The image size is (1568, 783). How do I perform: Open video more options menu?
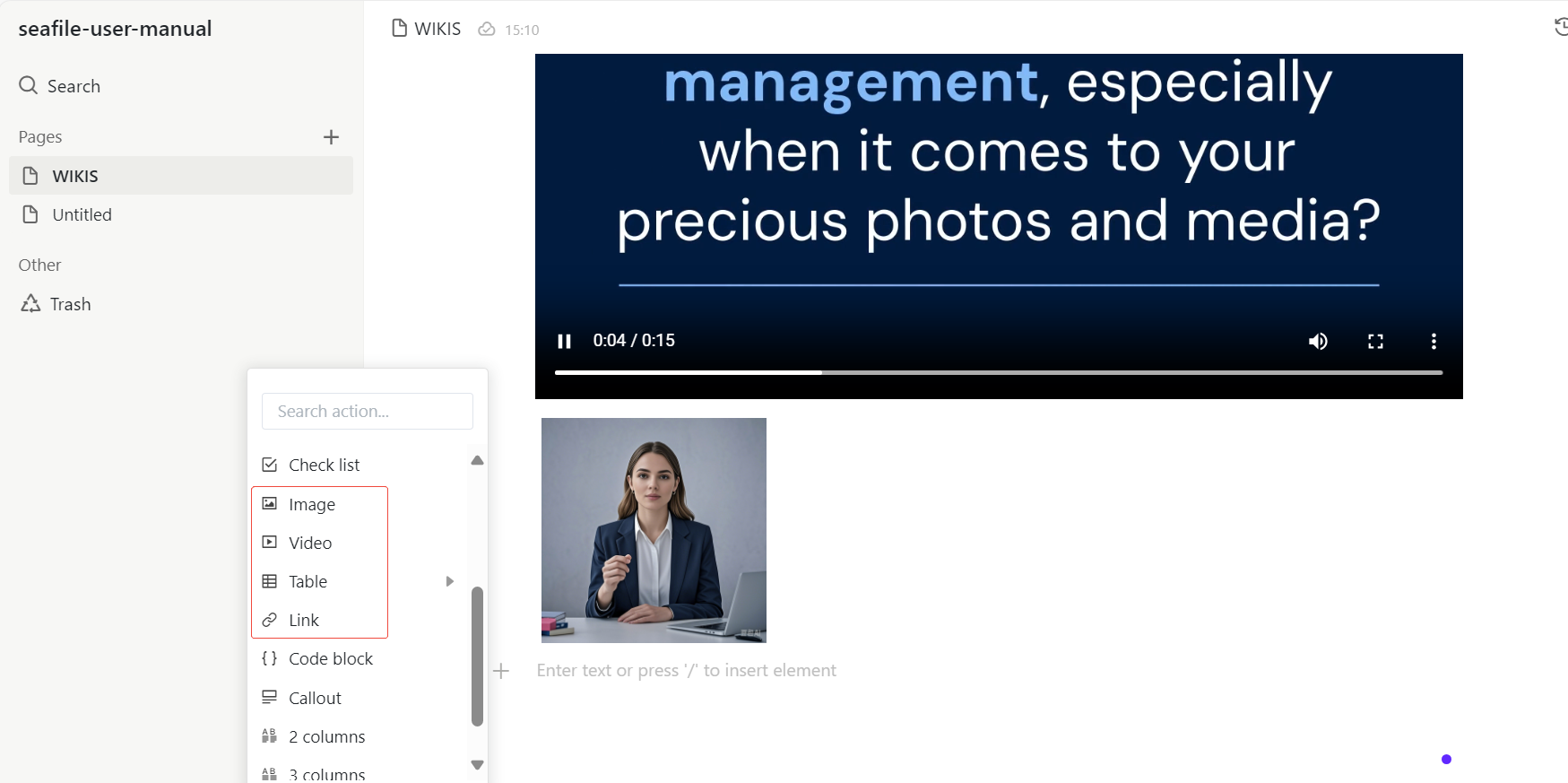[1434, 341]
